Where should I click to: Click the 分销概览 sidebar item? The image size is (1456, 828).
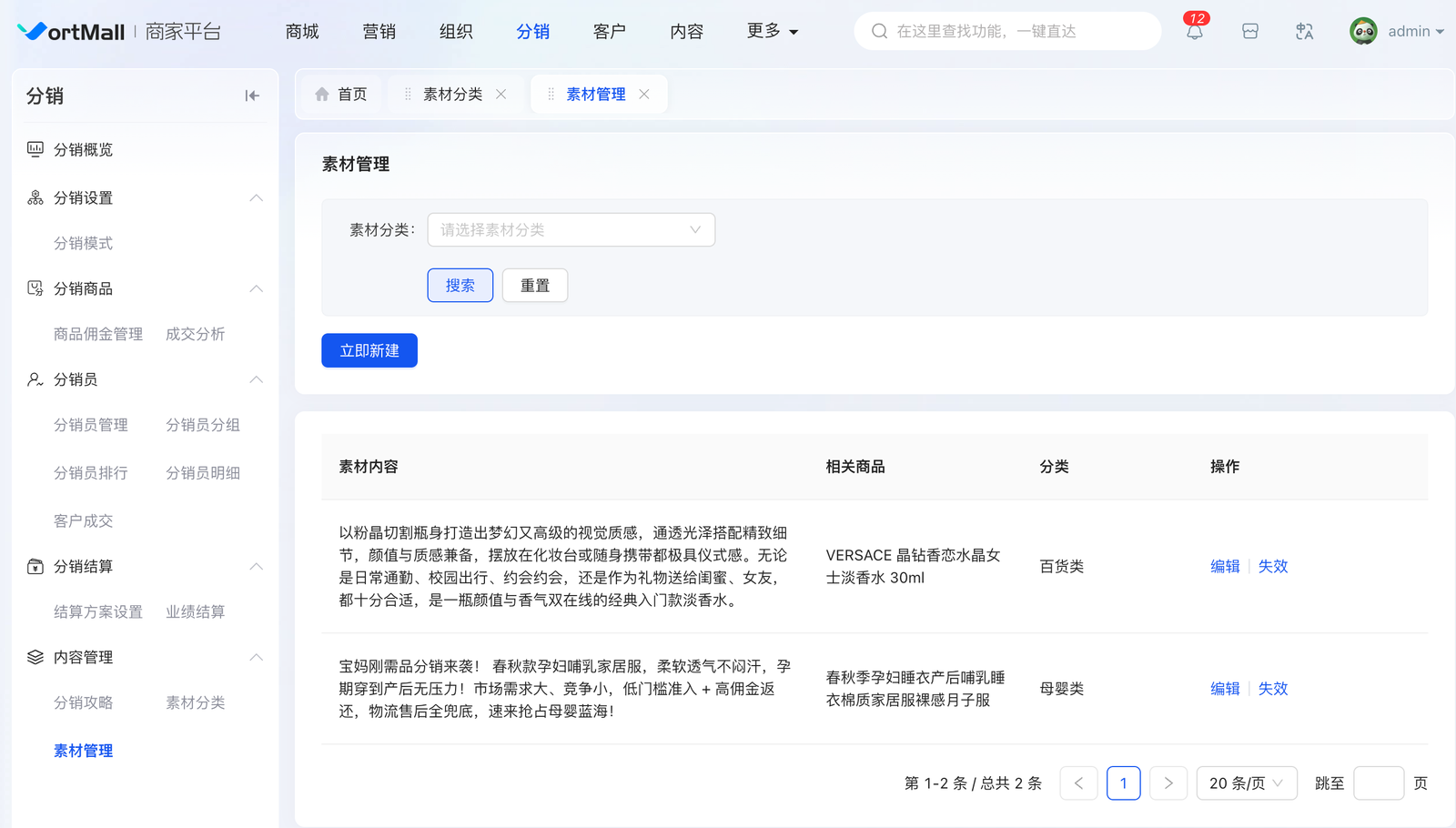click(83, 149)
